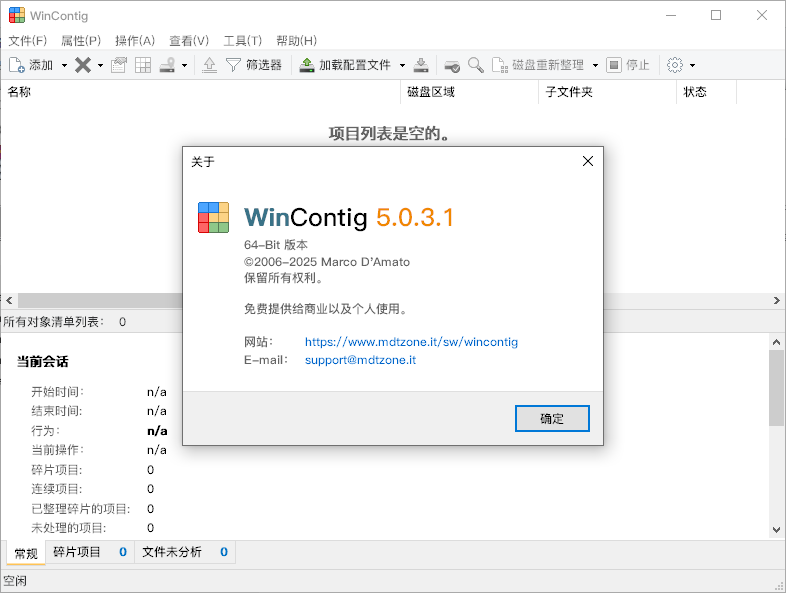
Task: Click the 子文件夹 column header
Action: [608, 92]
